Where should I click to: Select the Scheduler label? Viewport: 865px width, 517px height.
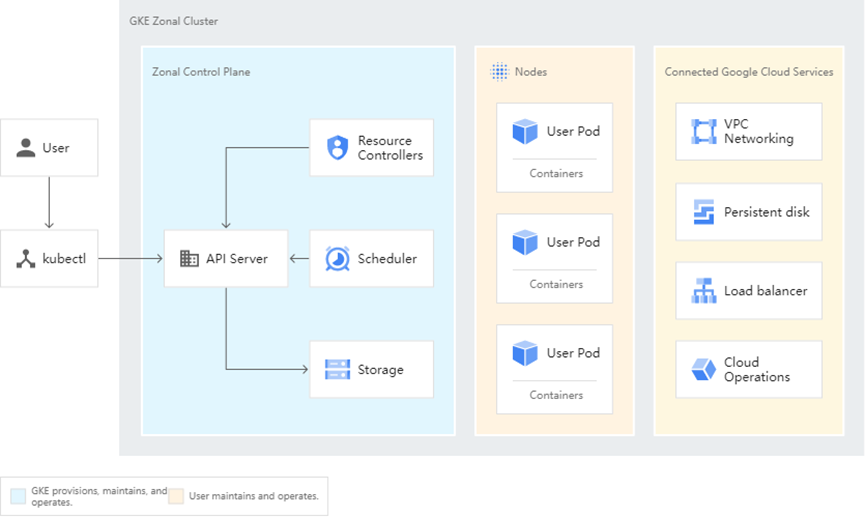(x=387, y=259)
